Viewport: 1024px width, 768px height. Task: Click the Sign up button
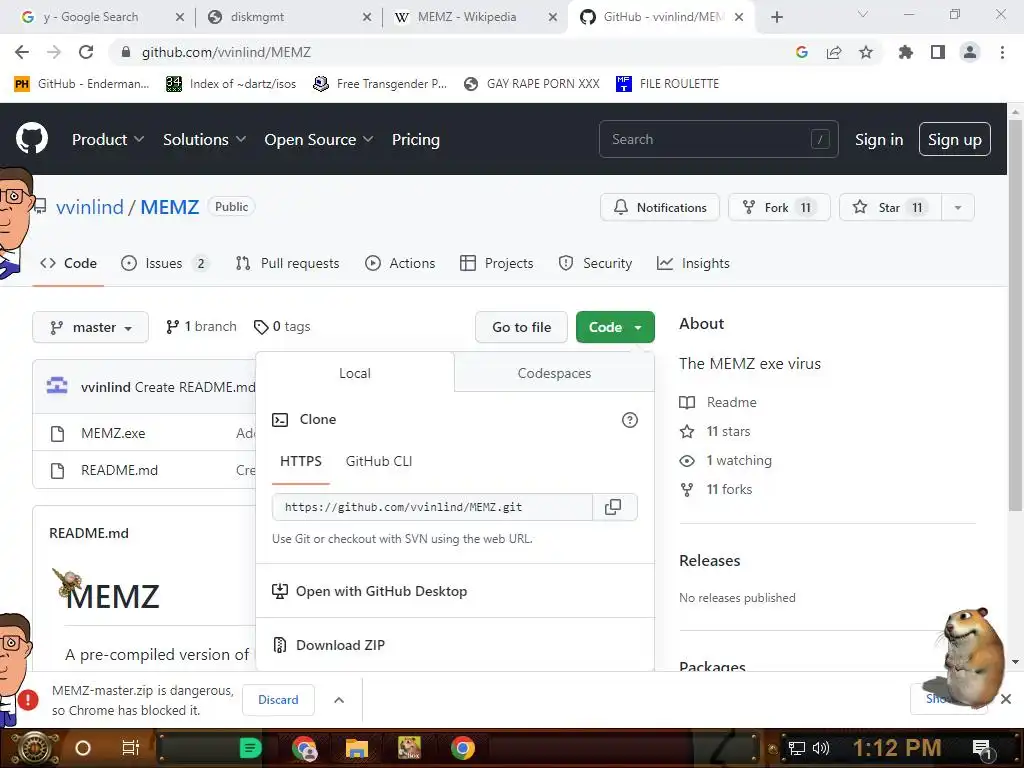tap(955, 139)
